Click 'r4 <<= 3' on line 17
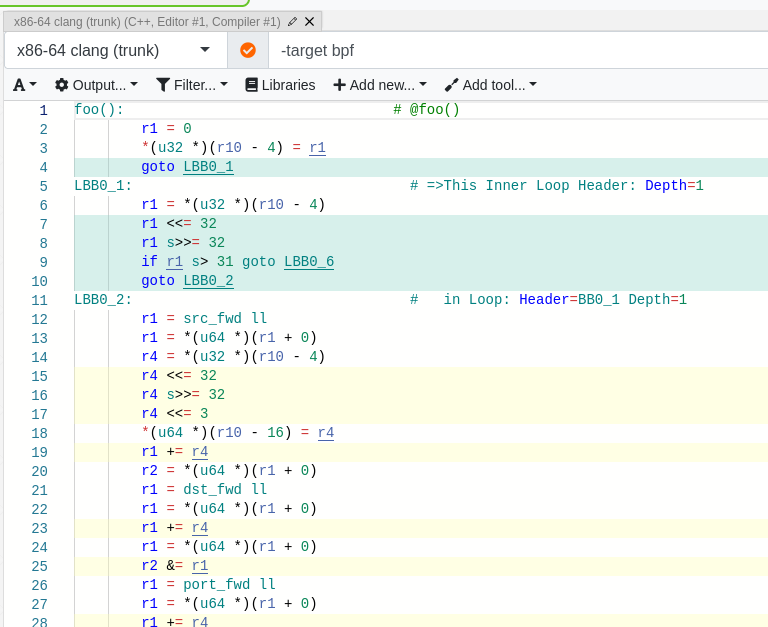Screen dimensions: 768x627 pos(174,413)
